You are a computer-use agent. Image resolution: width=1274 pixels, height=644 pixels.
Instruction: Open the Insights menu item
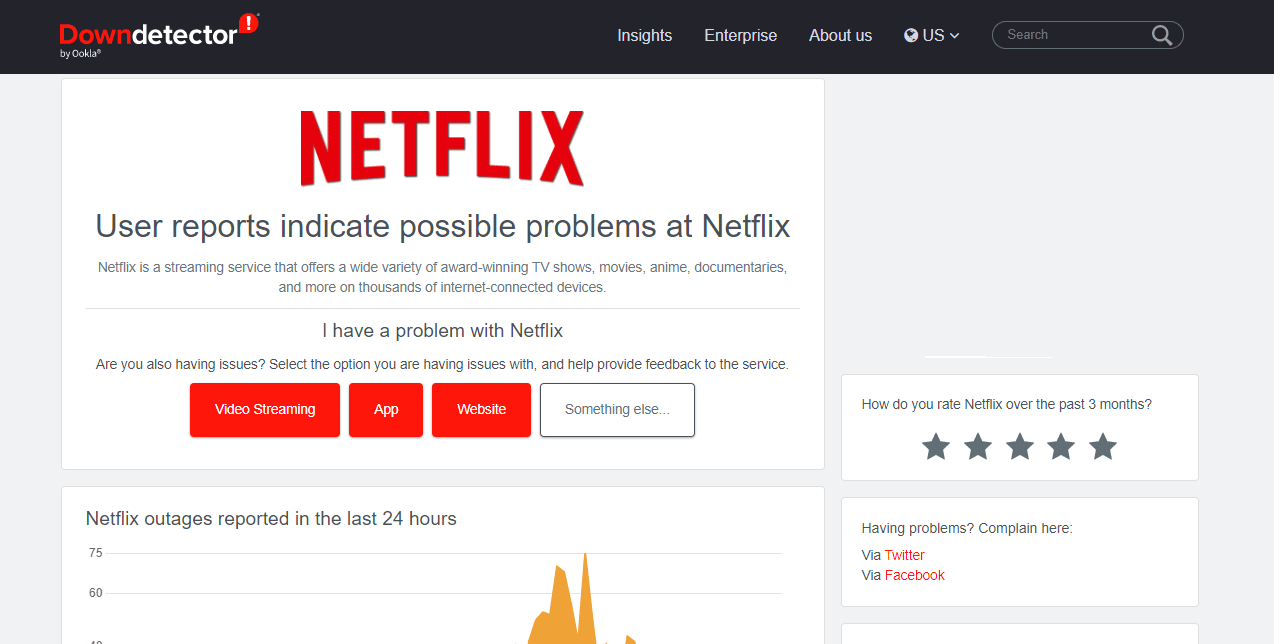644,35
